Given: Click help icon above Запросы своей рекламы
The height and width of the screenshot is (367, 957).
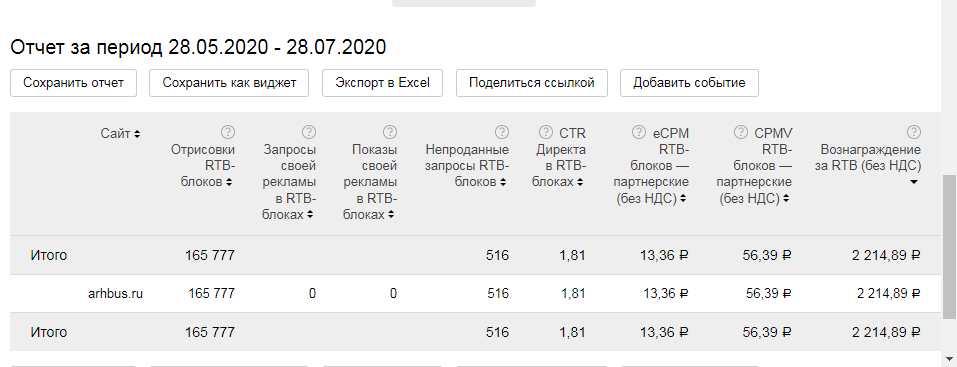Looking at the screenshot, I should [x=309, y=132].
